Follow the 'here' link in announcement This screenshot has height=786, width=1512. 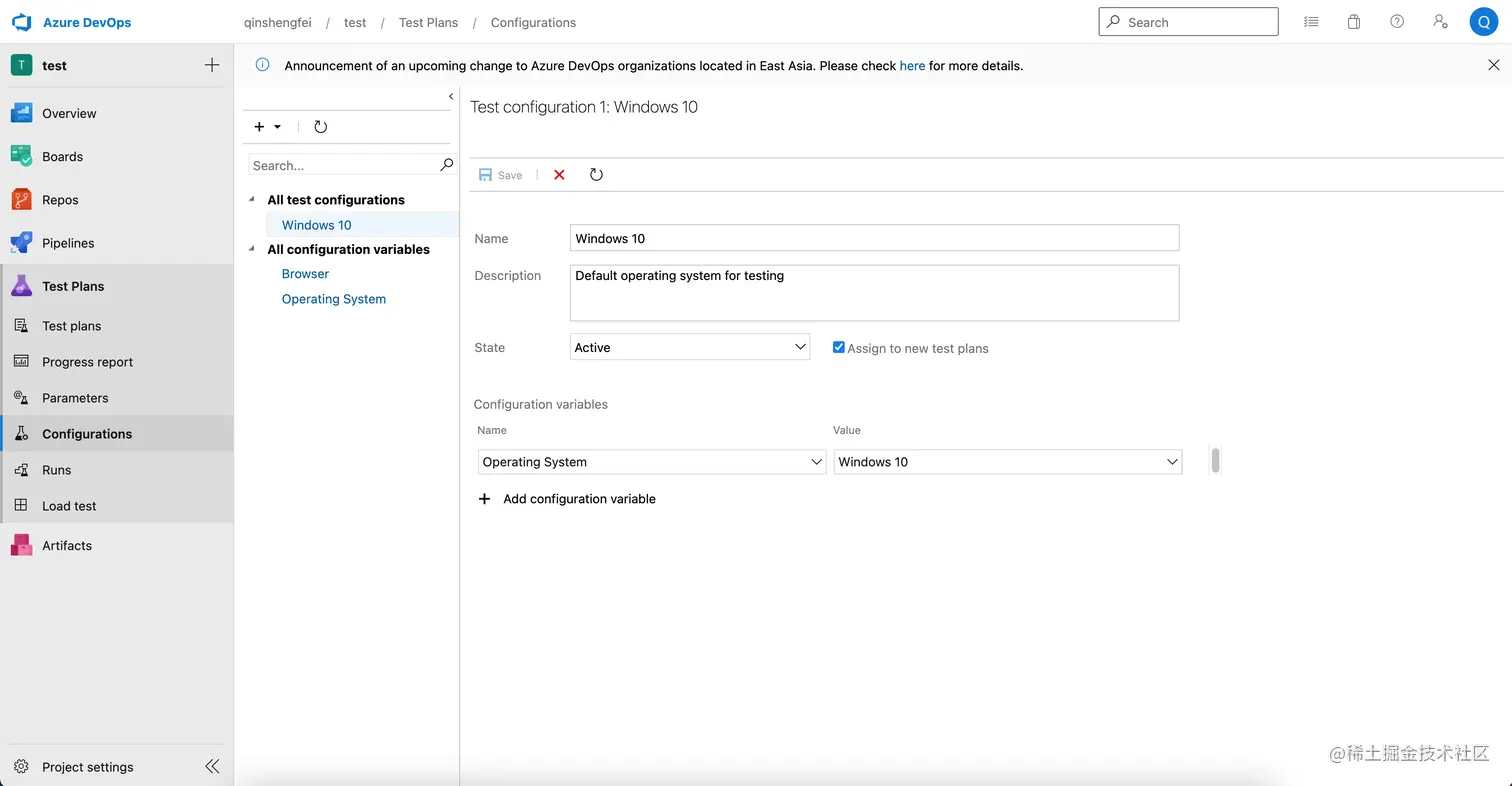912,66
